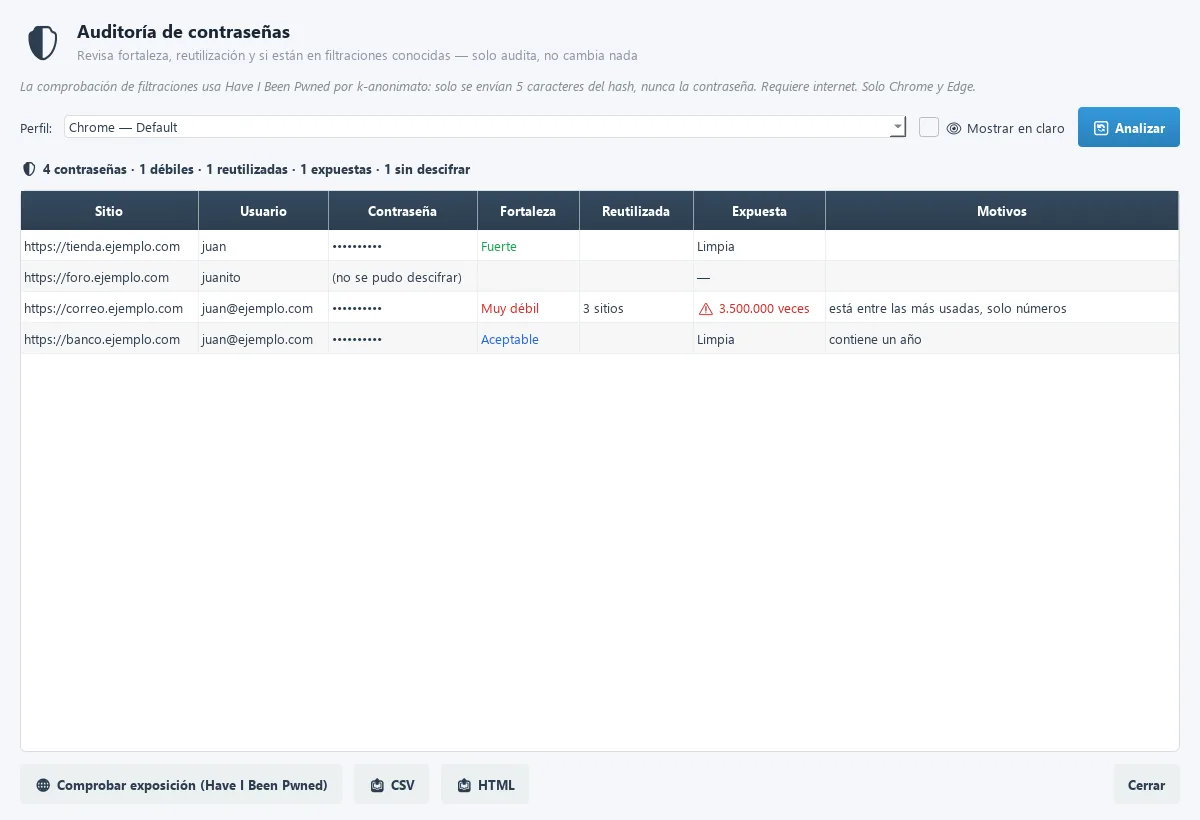Click the 'Muy débil' strength value
This screenshot has width=1200, height=820.
point(510,308)
